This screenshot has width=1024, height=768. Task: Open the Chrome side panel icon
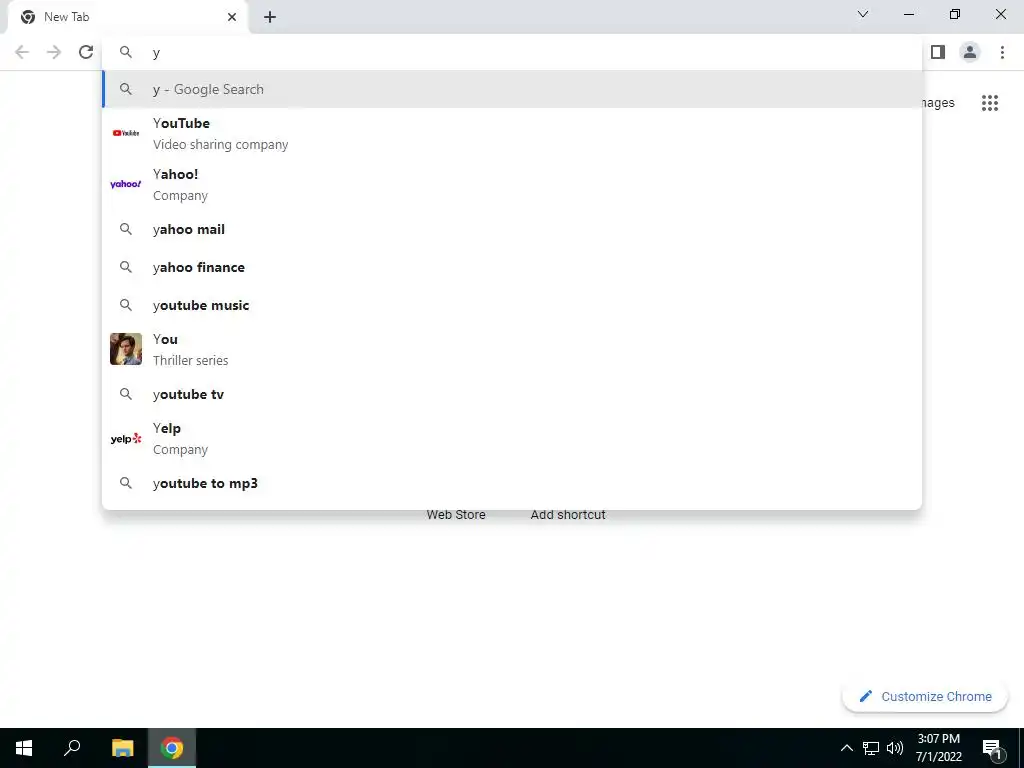[x=938, y=52]
